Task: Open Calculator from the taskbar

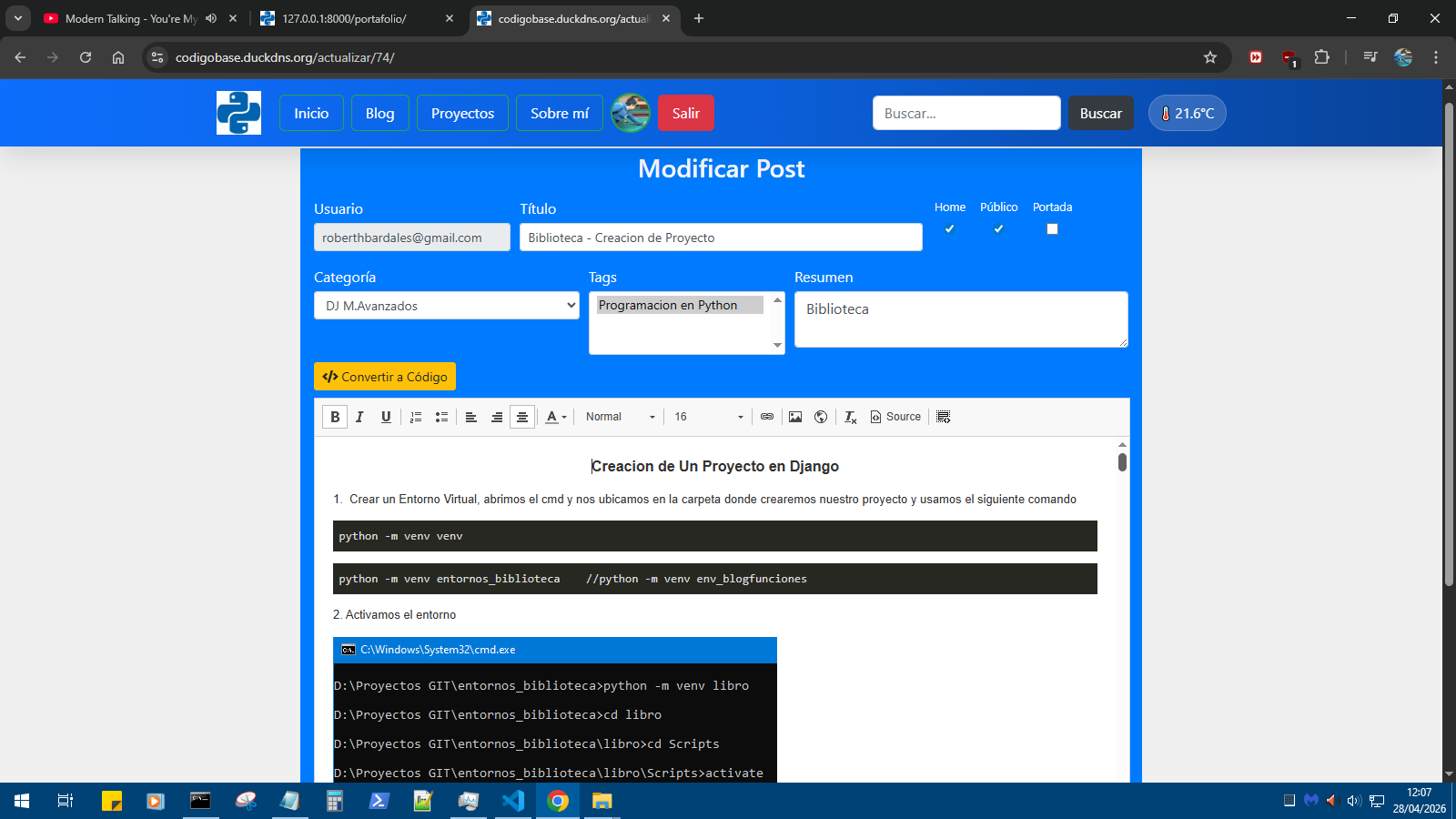Action: (x=335, y=801)
